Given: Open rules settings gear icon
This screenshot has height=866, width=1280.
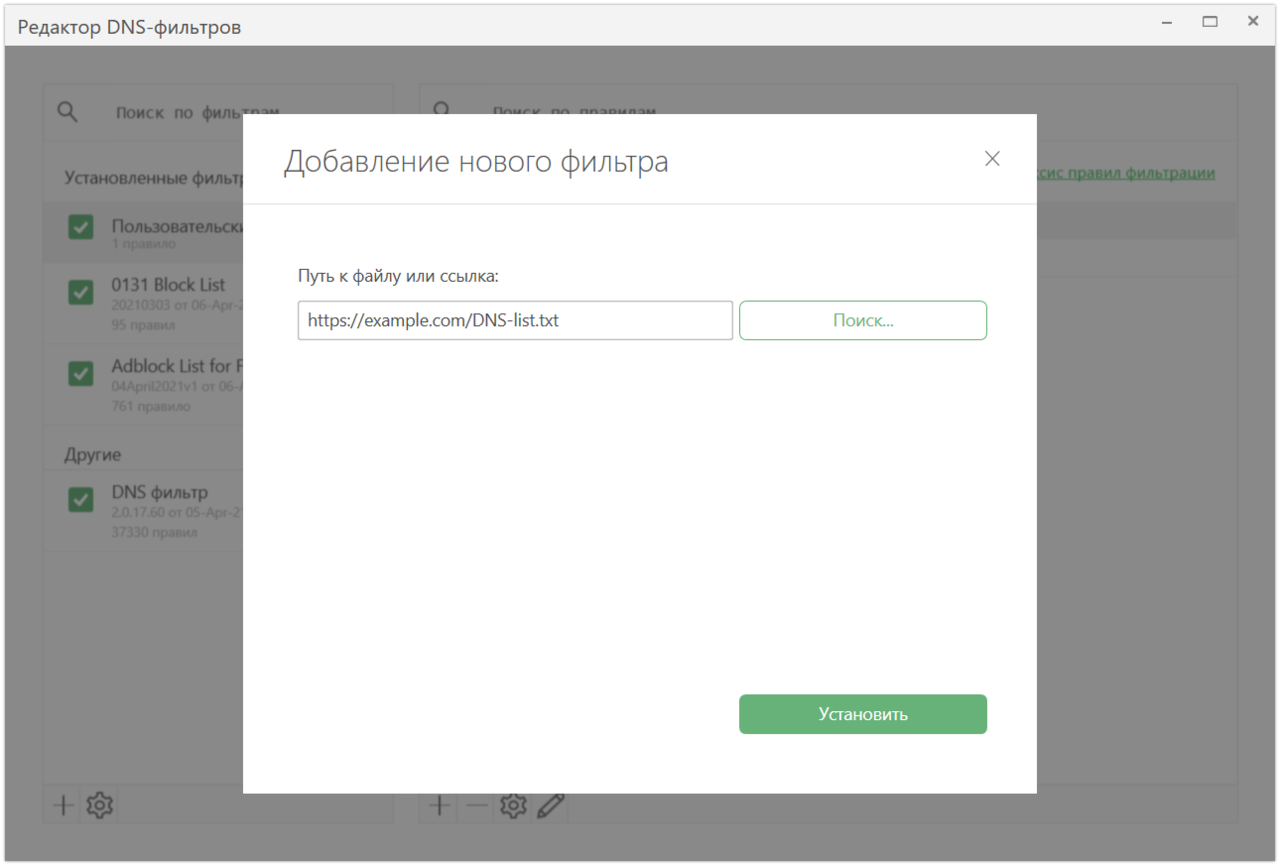Looking at the screenshot, I should (x=513, y=805).
